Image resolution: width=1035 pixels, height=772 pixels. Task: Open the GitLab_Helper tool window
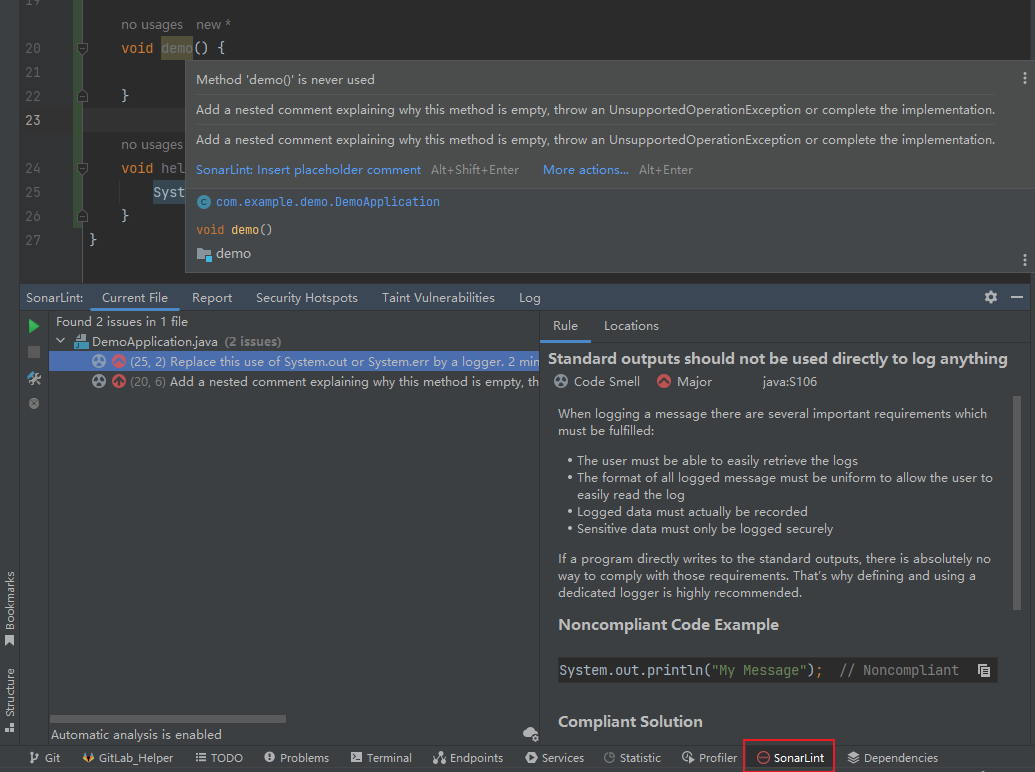click(x=128, y=757)
